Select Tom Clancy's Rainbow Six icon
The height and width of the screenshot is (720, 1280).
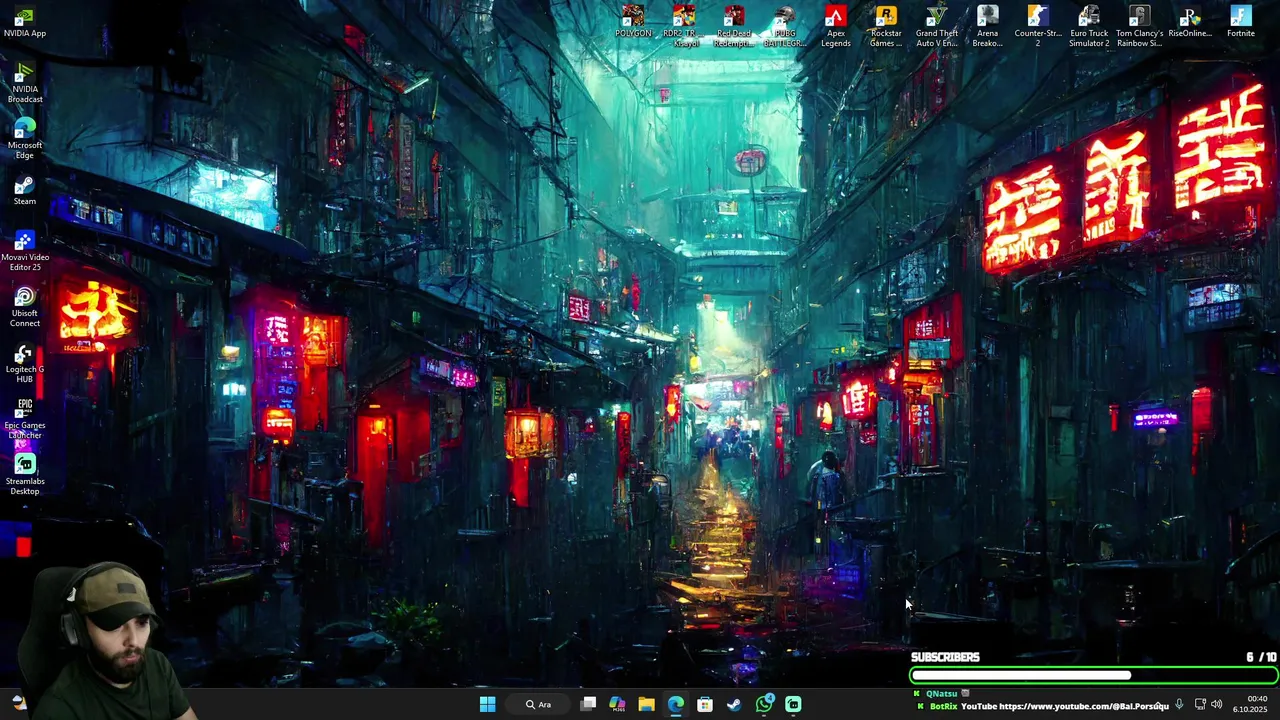tap(1139, 27)
